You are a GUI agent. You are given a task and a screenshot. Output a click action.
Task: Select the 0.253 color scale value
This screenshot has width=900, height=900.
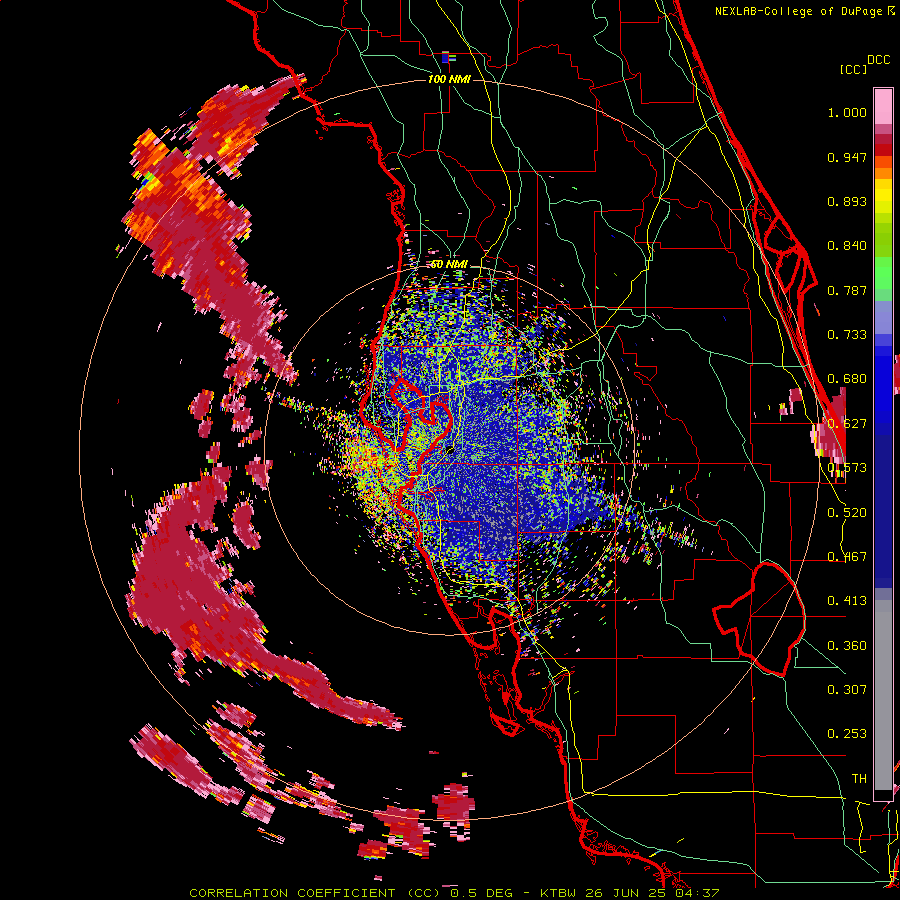(847, 734)
